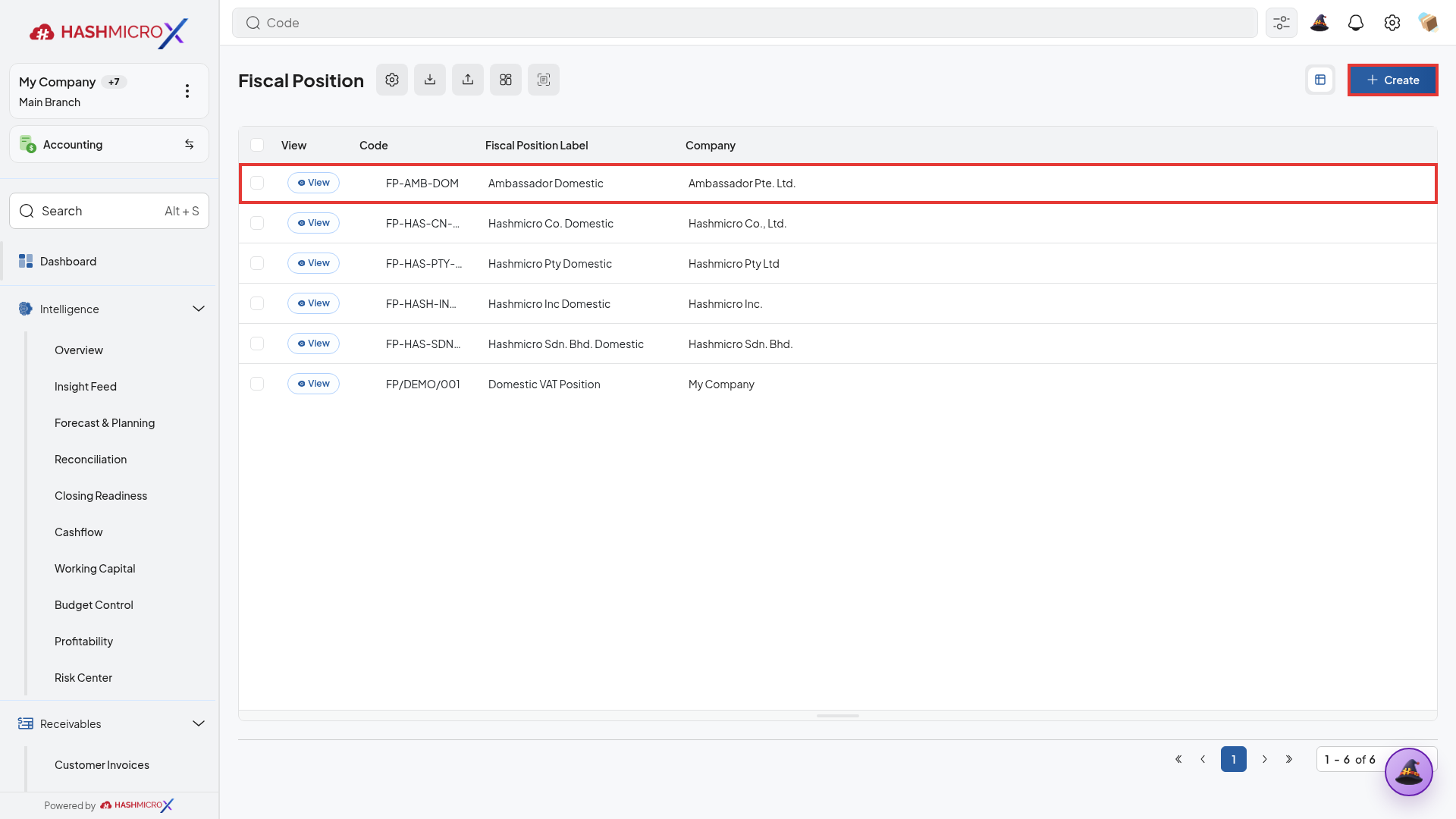Open filter sliders icon next to search bar
This screenshot has width=1456, height=819.
tap(1282, 23)
